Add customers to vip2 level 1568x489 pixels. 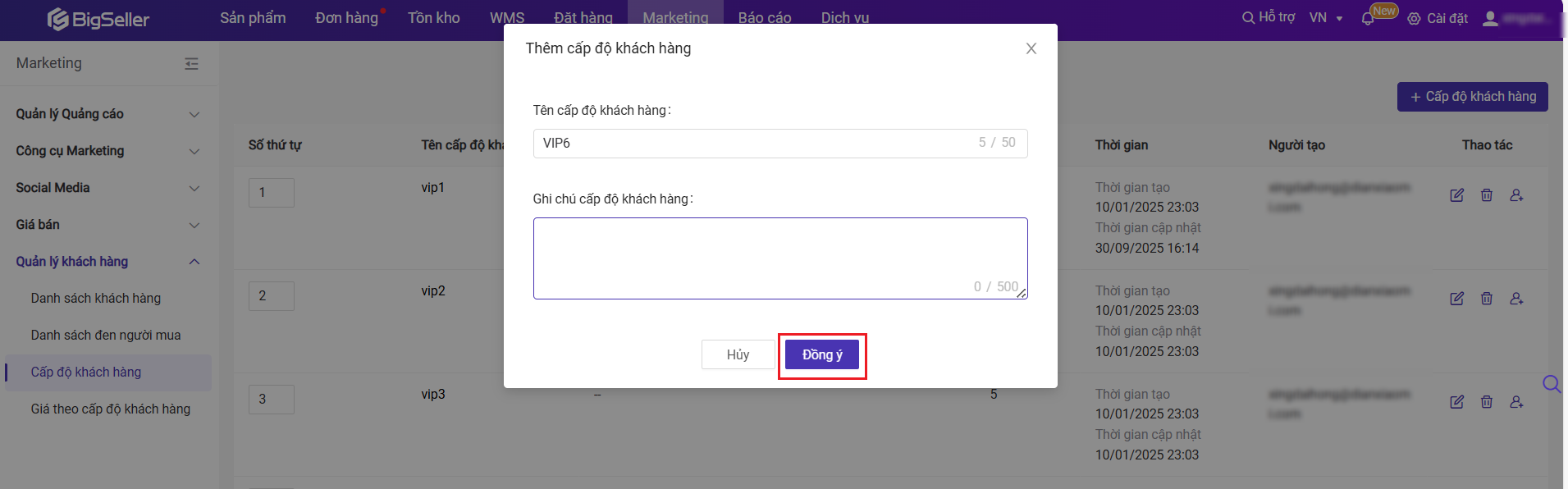[x=1516, y=299]
